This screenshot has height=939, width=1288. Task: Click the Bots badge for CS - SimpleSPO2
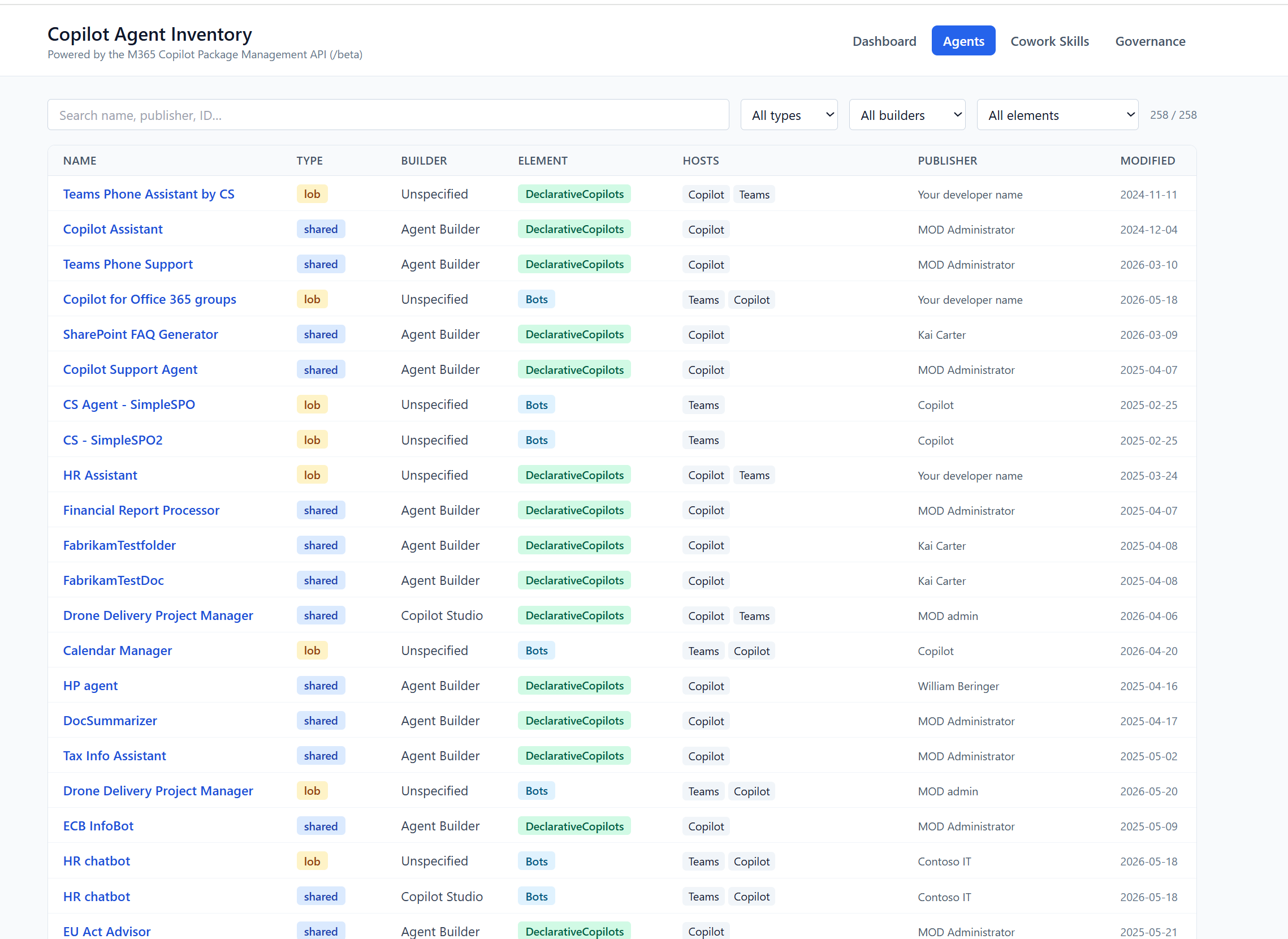pyautogui.click(x=537, y=440)
